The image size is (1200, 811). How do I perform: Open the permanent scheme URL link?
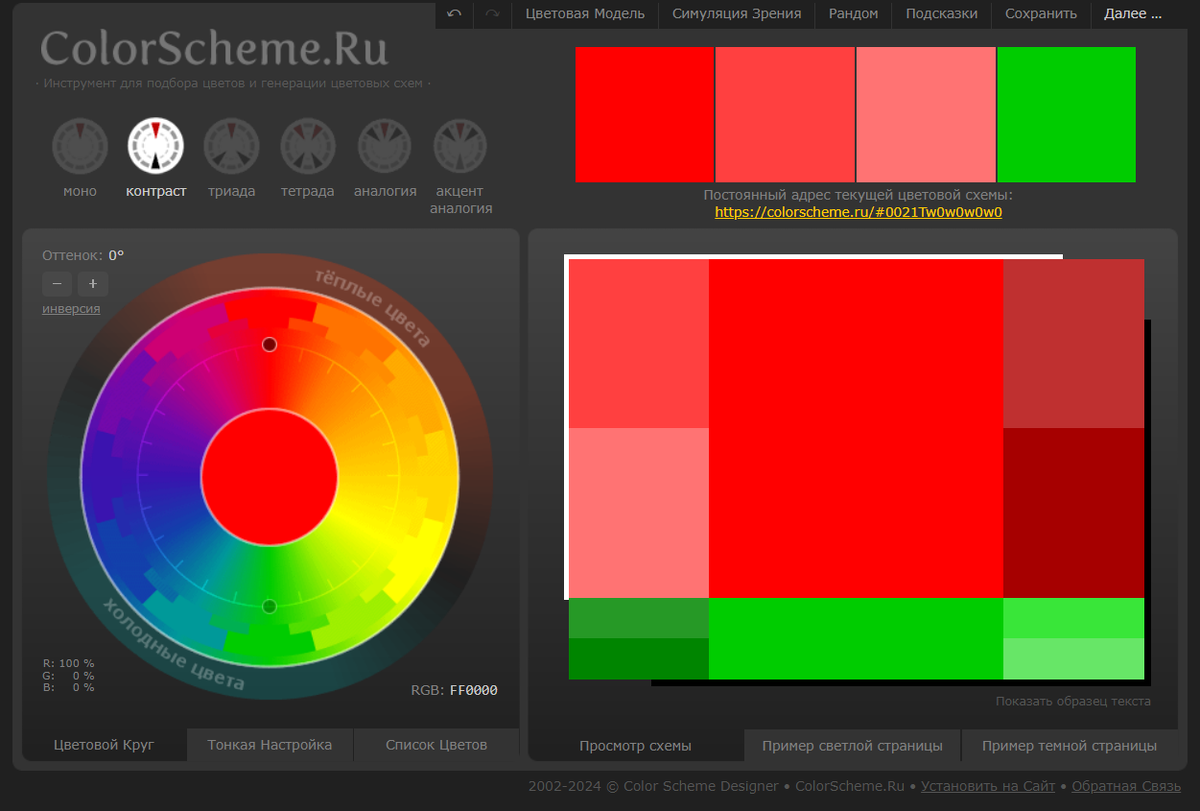(x=858, y=212)
